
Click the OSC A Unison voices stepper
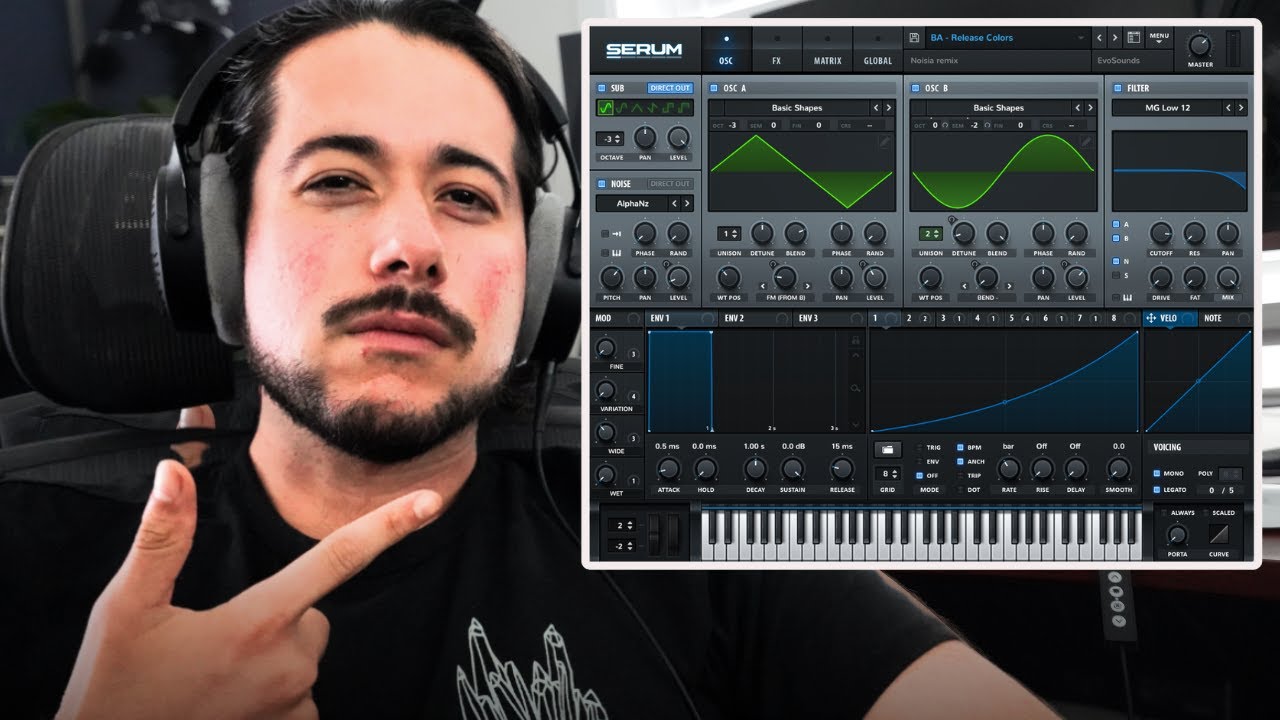tap(729, 234)
